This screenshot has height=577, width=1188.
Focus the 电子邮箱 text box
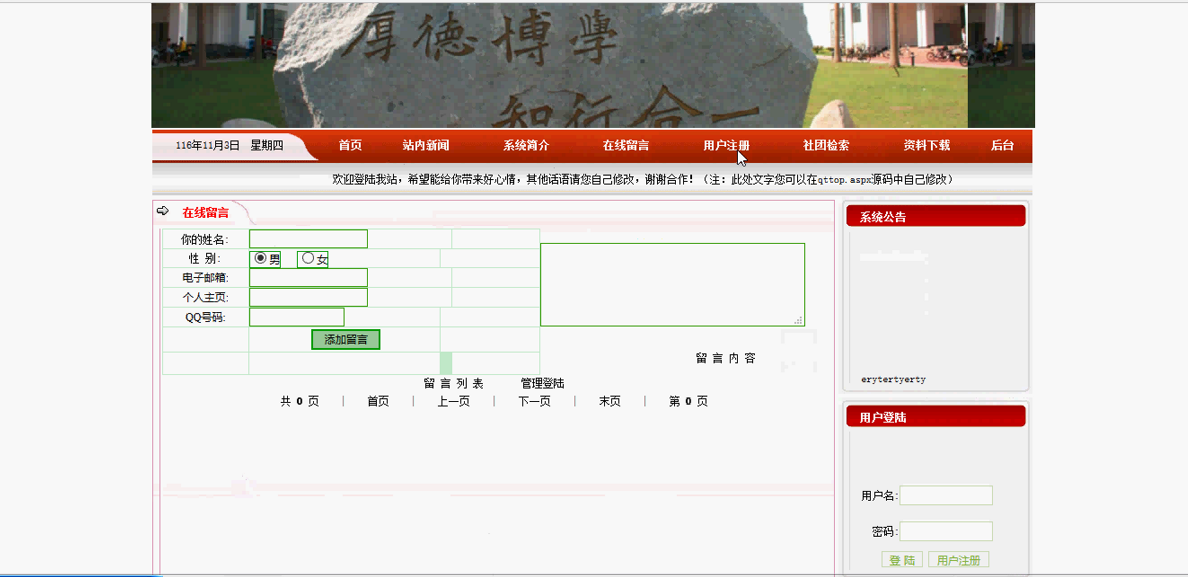coord(308,278)
